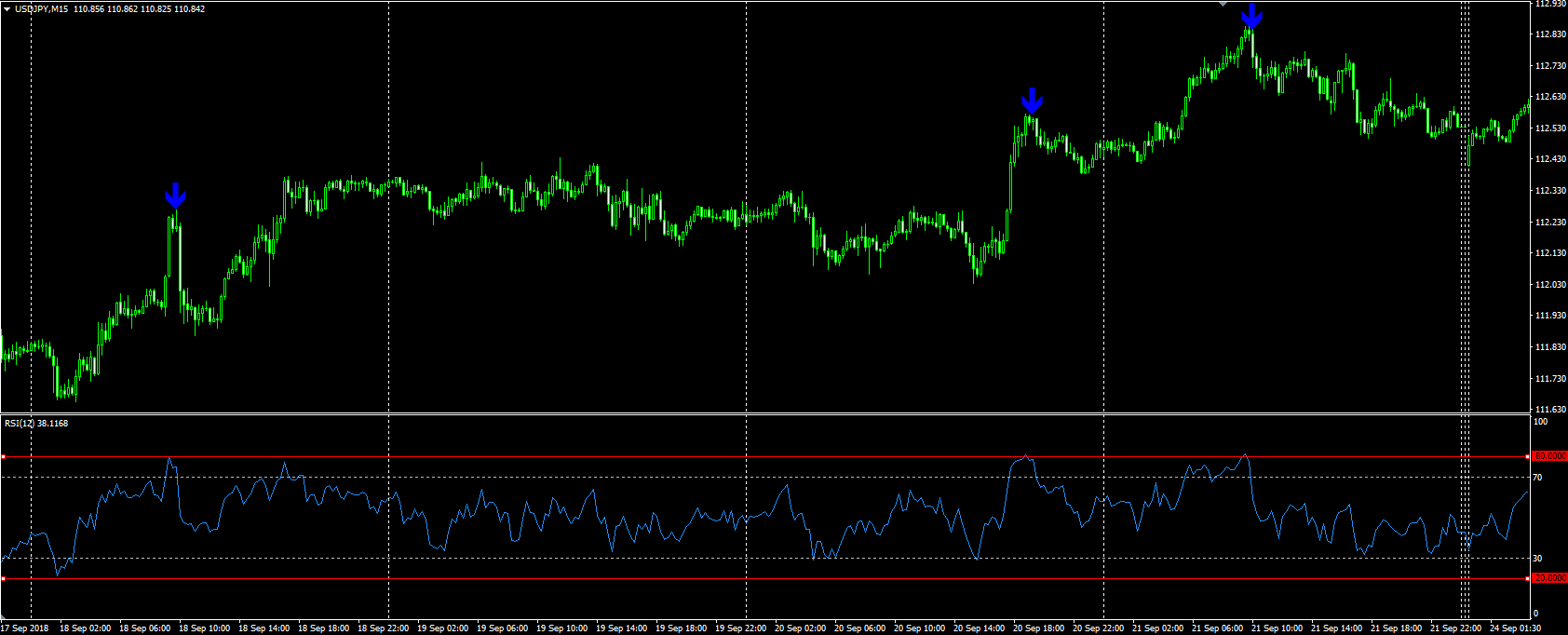
Task: Click the 20 Sep 22:00 time label
Action: click(1099, 628)
